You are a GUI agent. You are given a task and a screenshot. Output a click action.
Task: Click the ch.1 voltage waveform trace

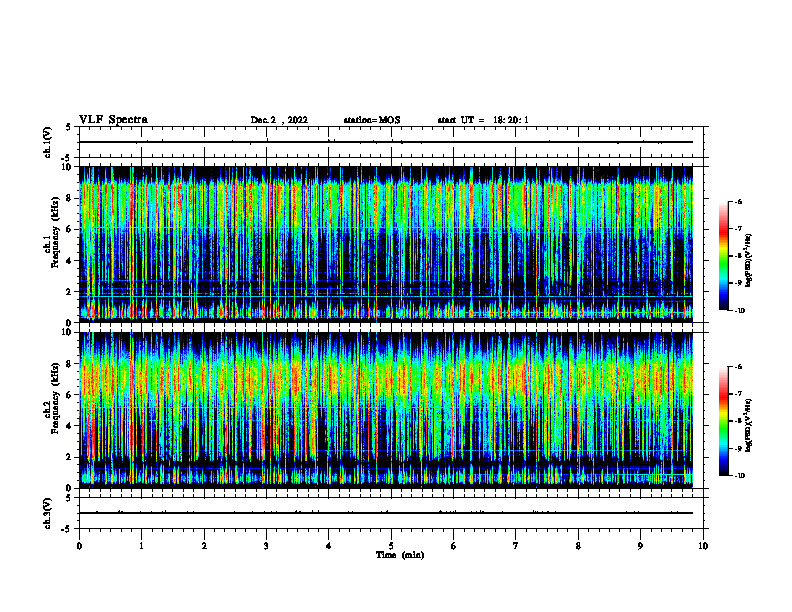pyautogui.click(x=385, y=142)
